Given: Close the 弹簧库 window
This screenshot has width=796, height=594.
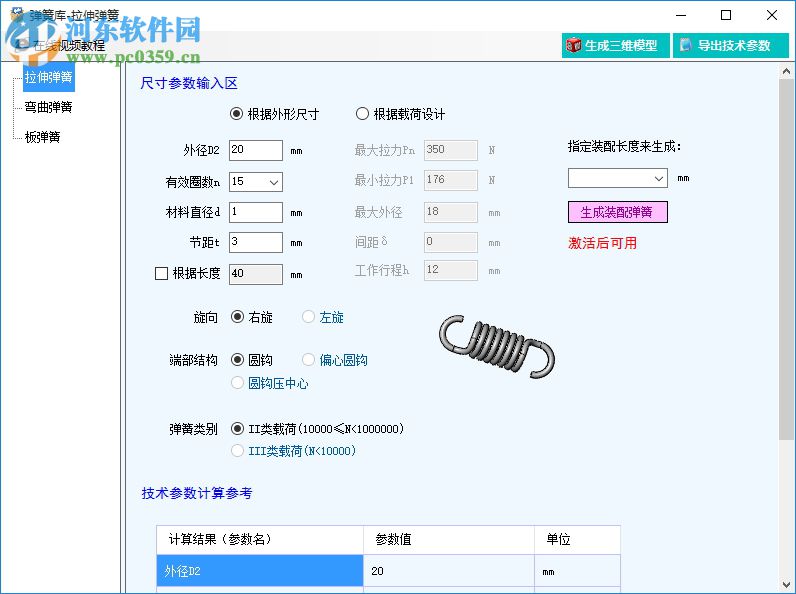Looking at the screenshot, I should pos(772,15).
